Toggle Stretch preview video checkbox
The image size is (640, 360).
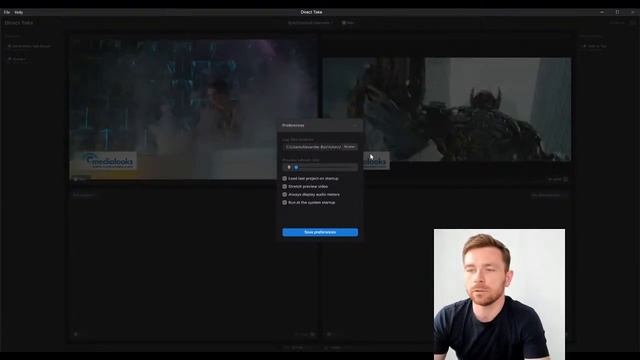tap(284, 187)
